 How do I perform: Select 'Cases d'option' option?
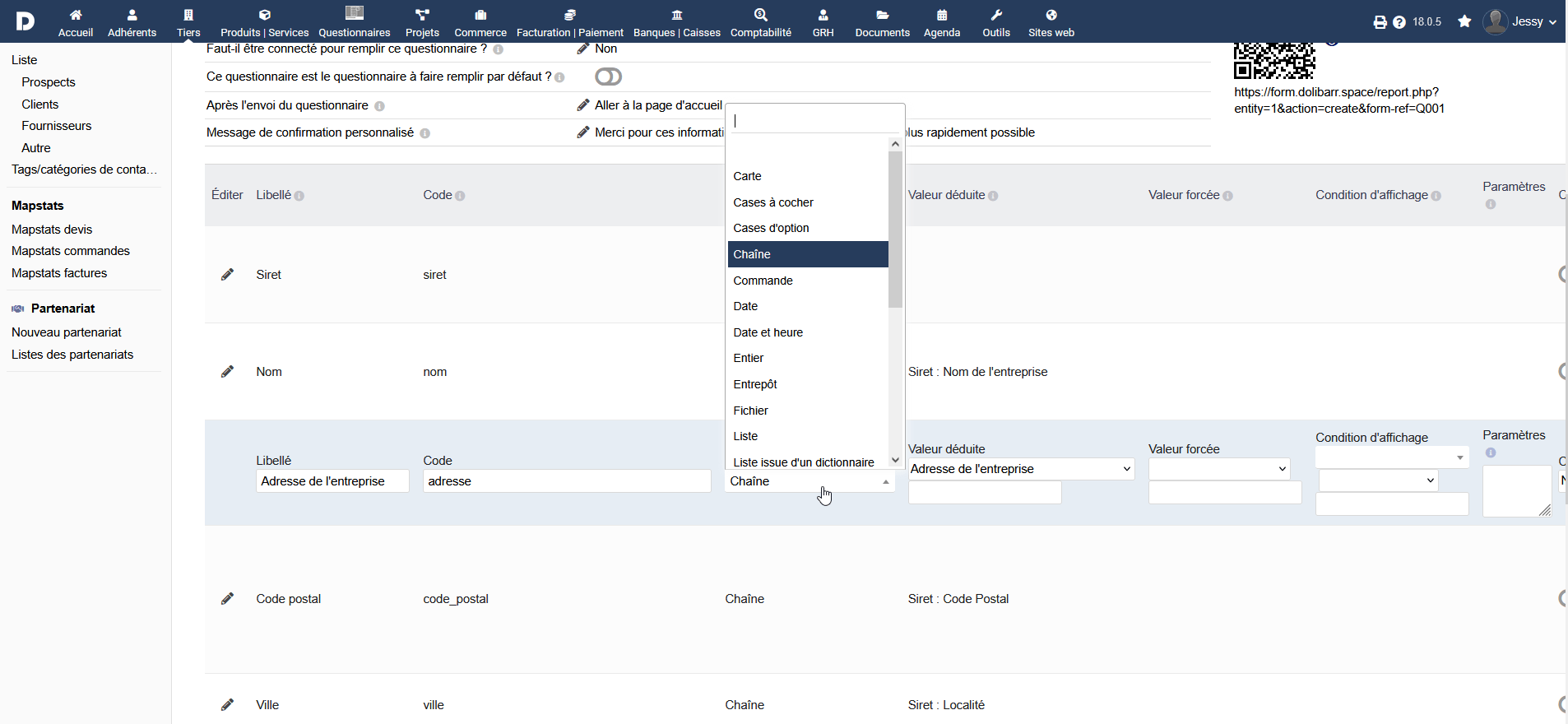808,228
